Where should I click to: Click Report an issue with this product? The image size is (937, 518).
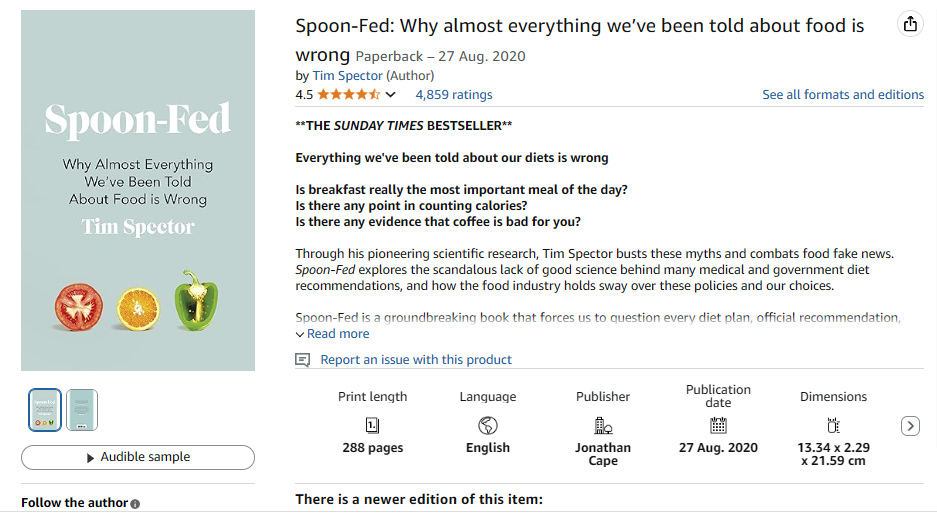(416, 360)
